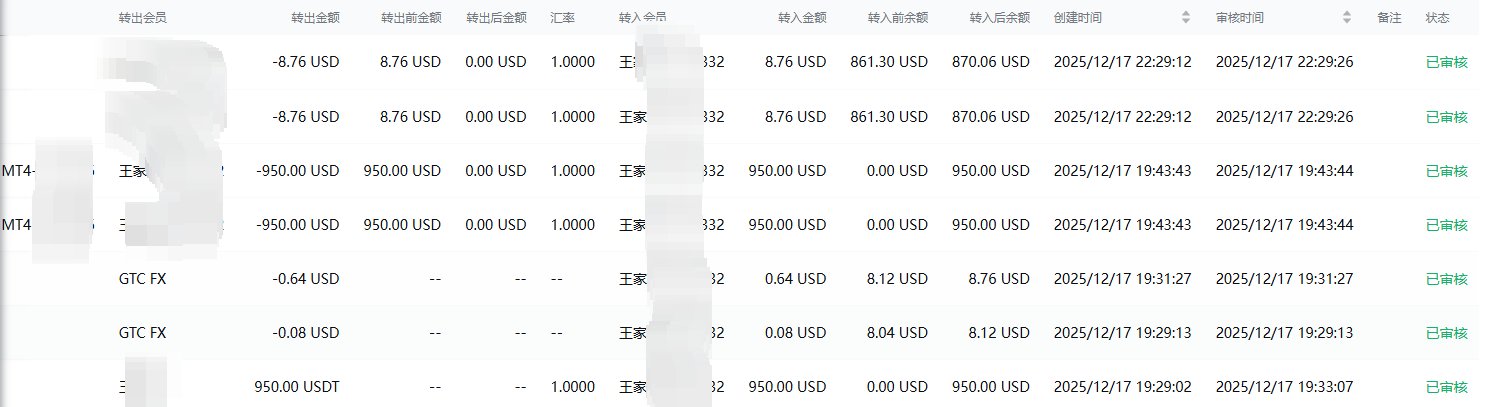The image size is (1503, 407).
Task: Click the 转出后金额 column header
Action: 496,18
